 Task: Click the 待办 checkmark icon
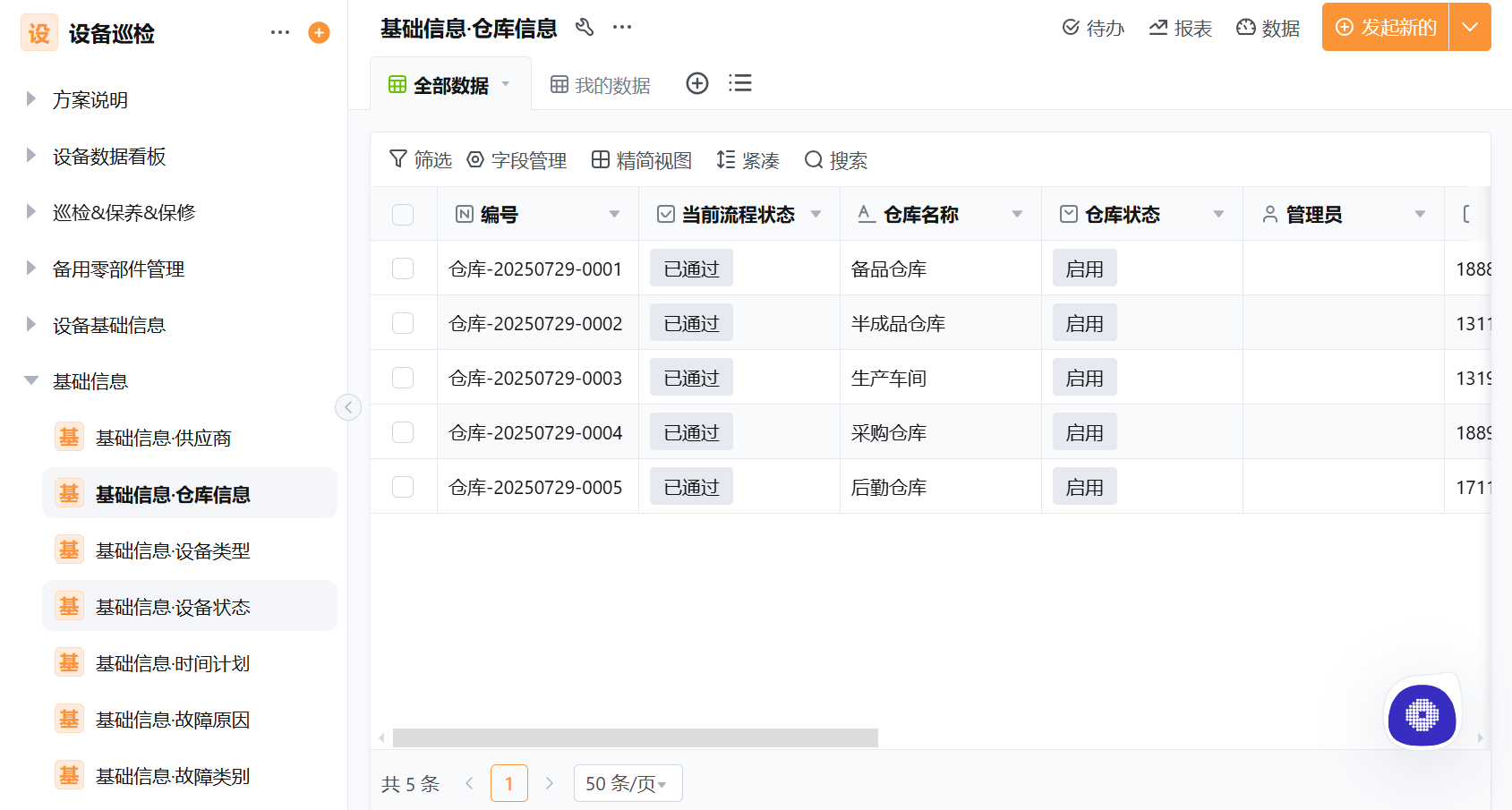(1069, 28)
